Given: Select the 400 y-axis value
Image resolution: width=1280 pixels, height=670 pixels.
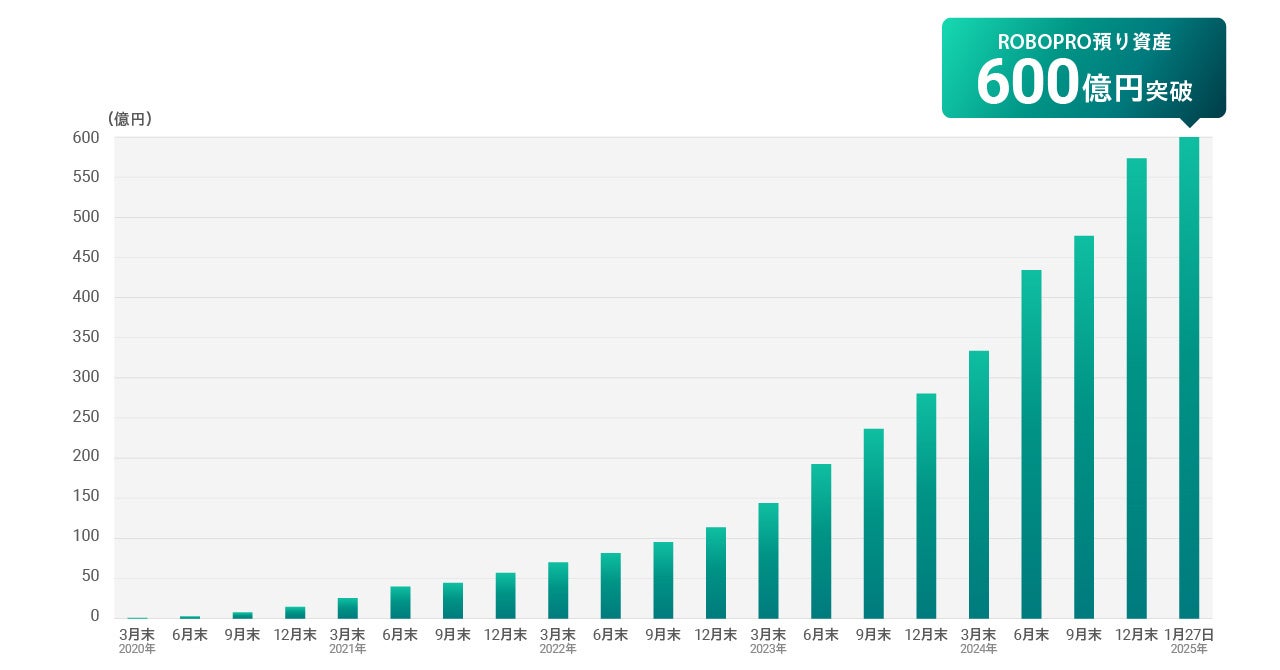Looking at the screenshot, I should coord(85,298).
